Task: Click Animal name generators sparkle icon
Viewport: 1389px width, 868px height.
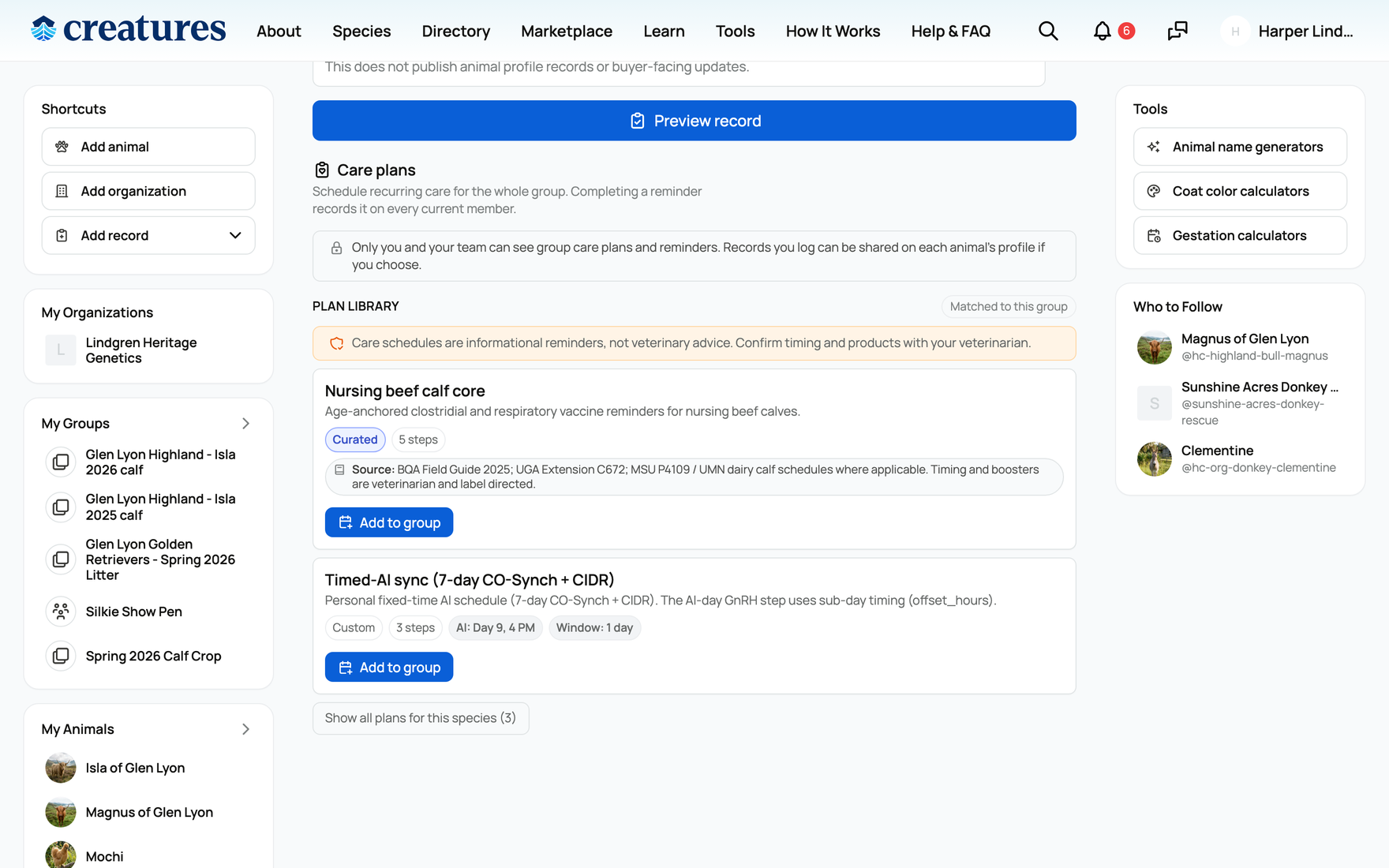Action: pyautogui.click(x=1154, y=147)
